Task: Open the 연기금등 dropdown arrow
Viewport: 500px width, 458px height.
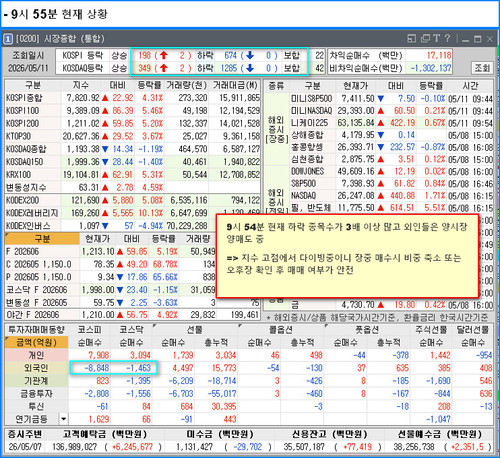Action: (x=63, y=419)
